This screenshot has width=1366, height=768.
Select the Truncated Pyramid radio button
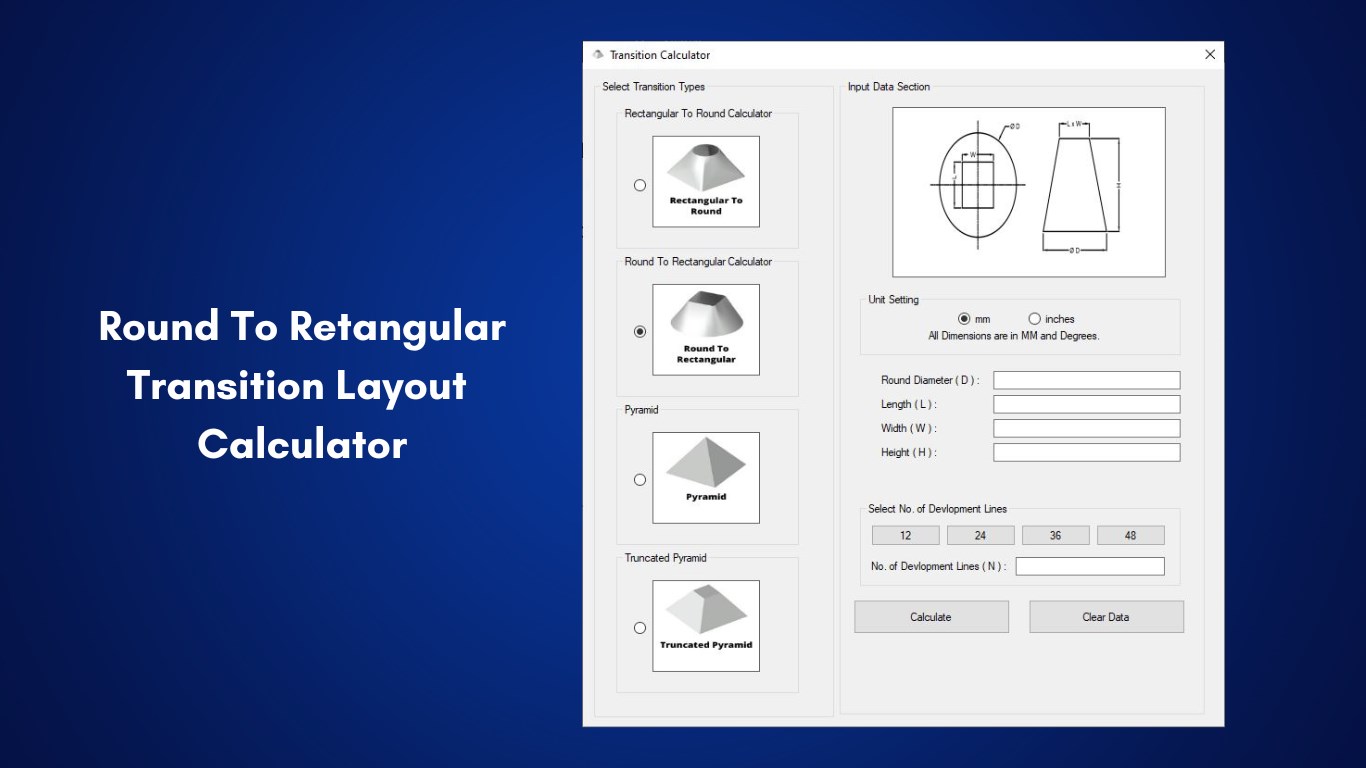pos(640,628)
